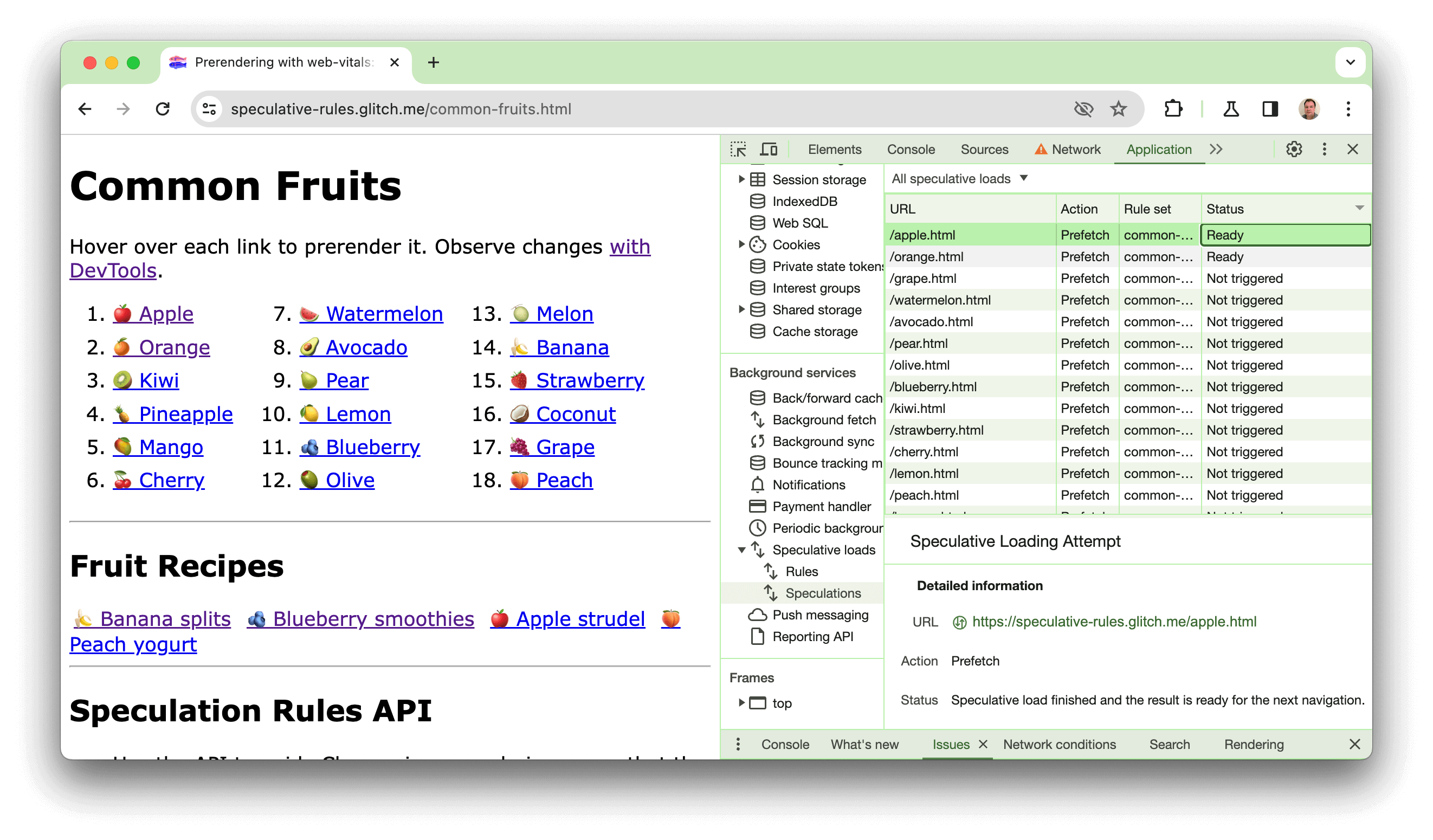The width and height of the screenshot is (1433, 840).
Task: Click the DevTools more tabs overflow icon
Action: (x=1217, y=148)
